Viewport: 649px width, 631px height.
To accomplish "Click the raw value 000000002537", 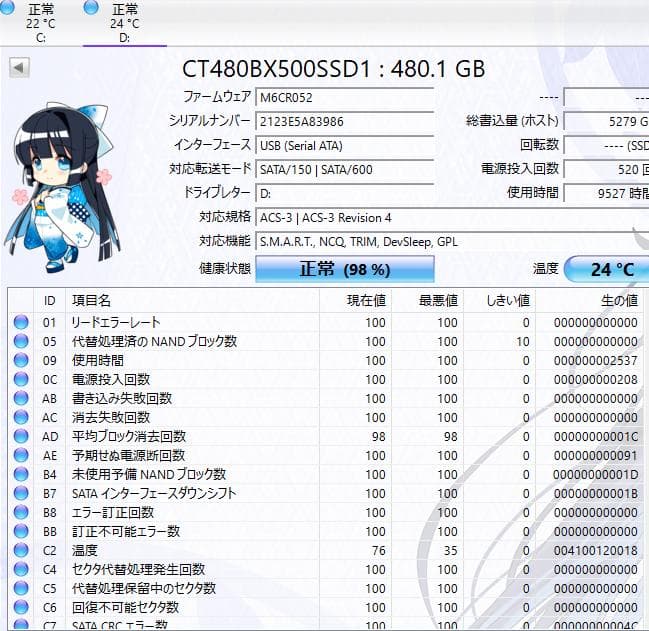I will coord(596,360).
